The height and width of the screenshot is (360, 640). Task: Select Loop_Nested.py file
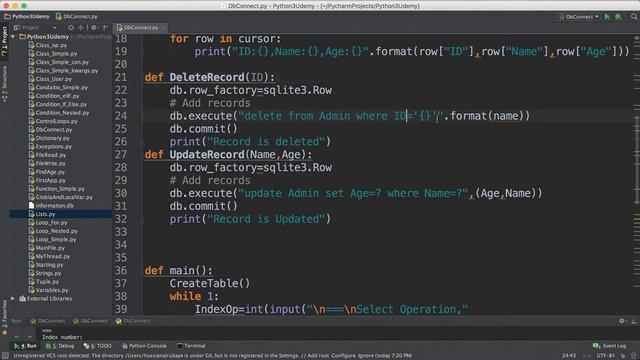coord(53,231)
